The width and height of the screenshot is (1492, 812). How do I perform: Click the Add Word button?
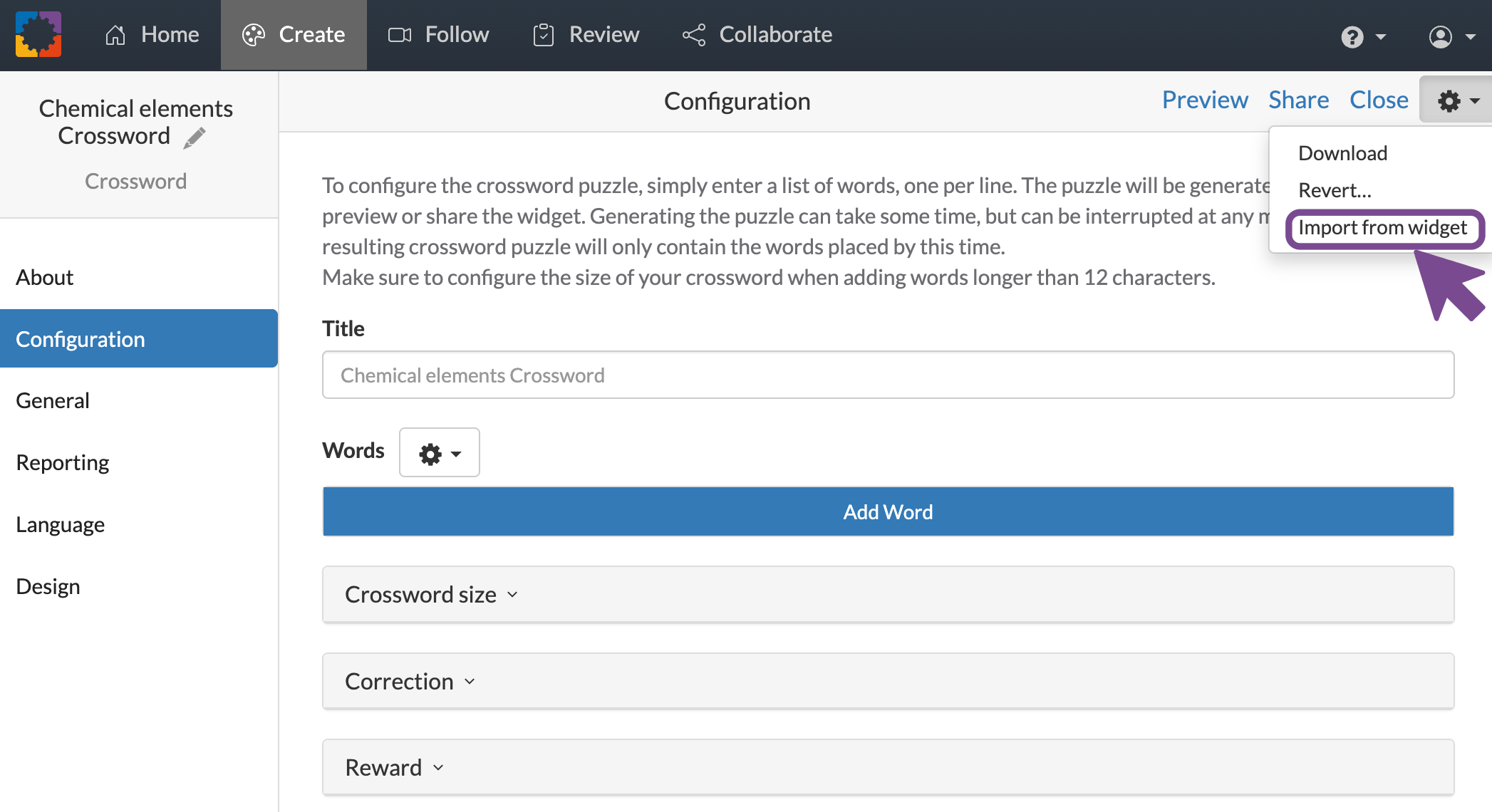click(887, 511)
